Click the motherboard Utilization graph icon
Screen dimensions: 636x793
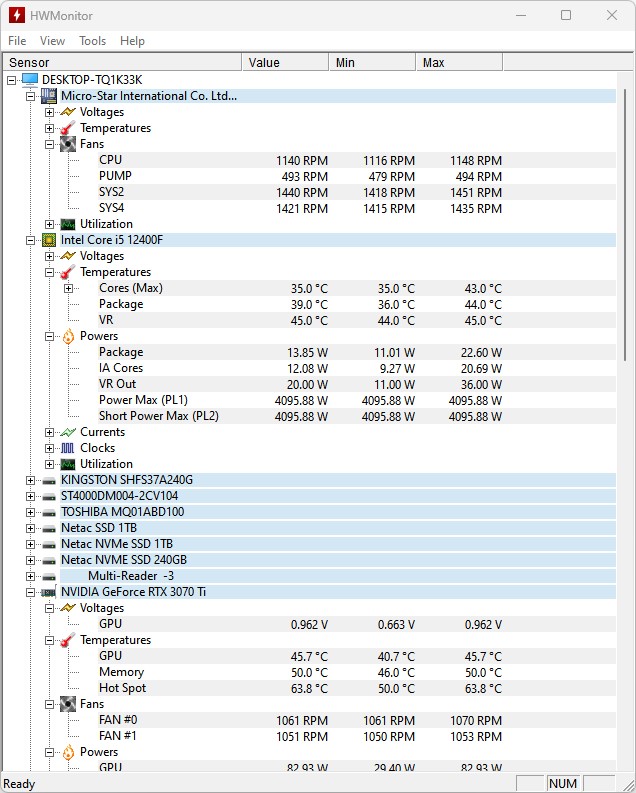tap(68, 224)
